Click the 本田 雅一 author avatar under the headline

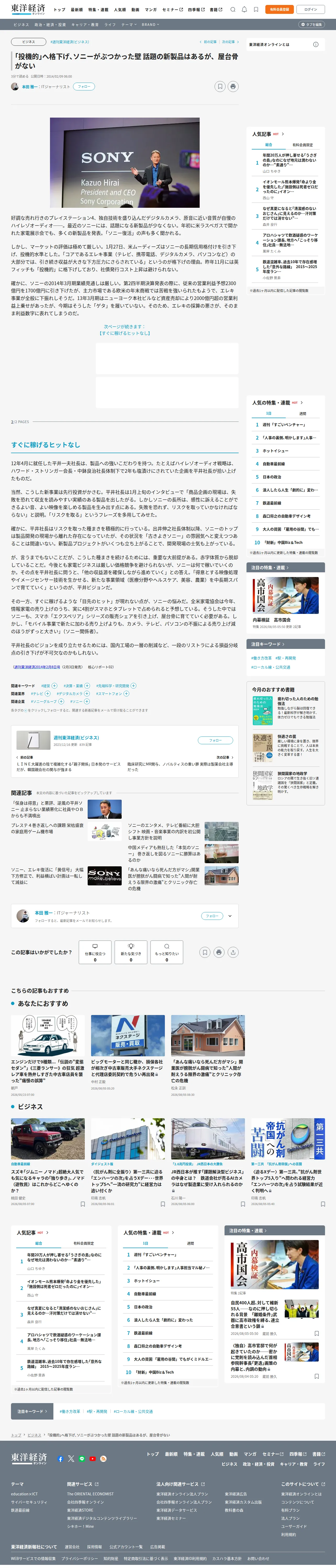click(15, 87)
